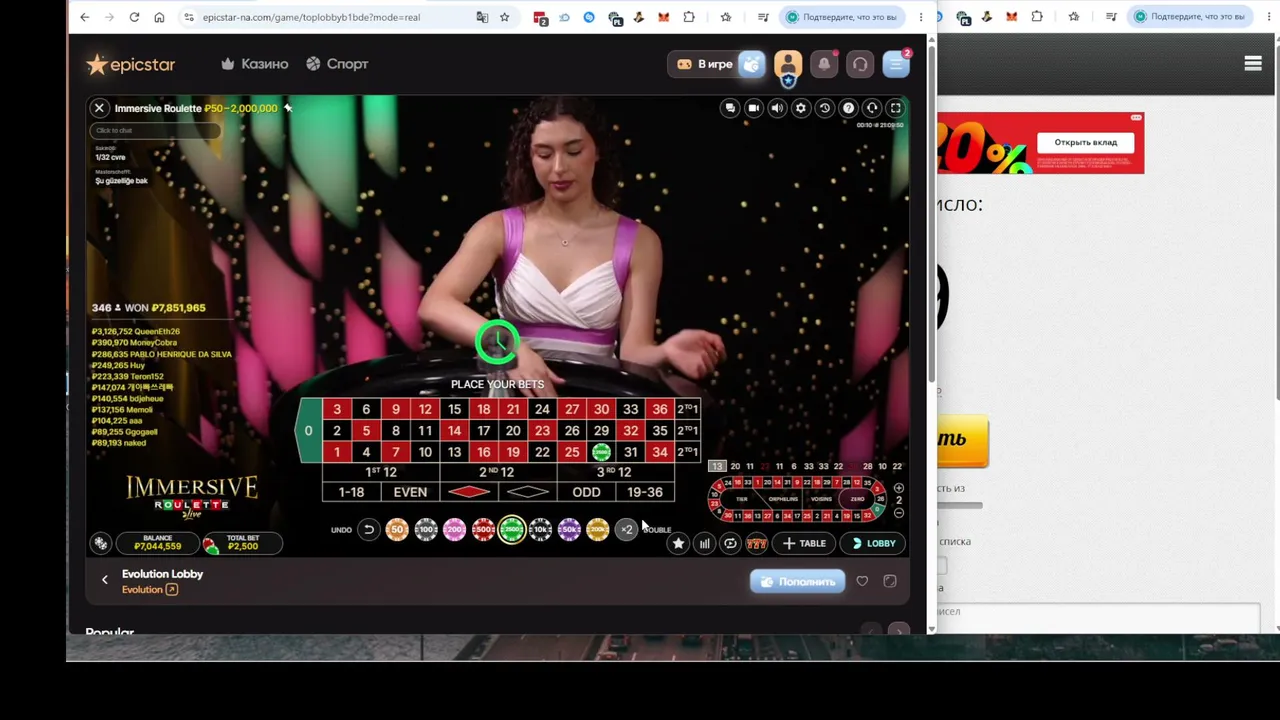The height and width of the screenshot is (720, 1280).
Task: Open the 777 slots icon
Action: point(757,543)
